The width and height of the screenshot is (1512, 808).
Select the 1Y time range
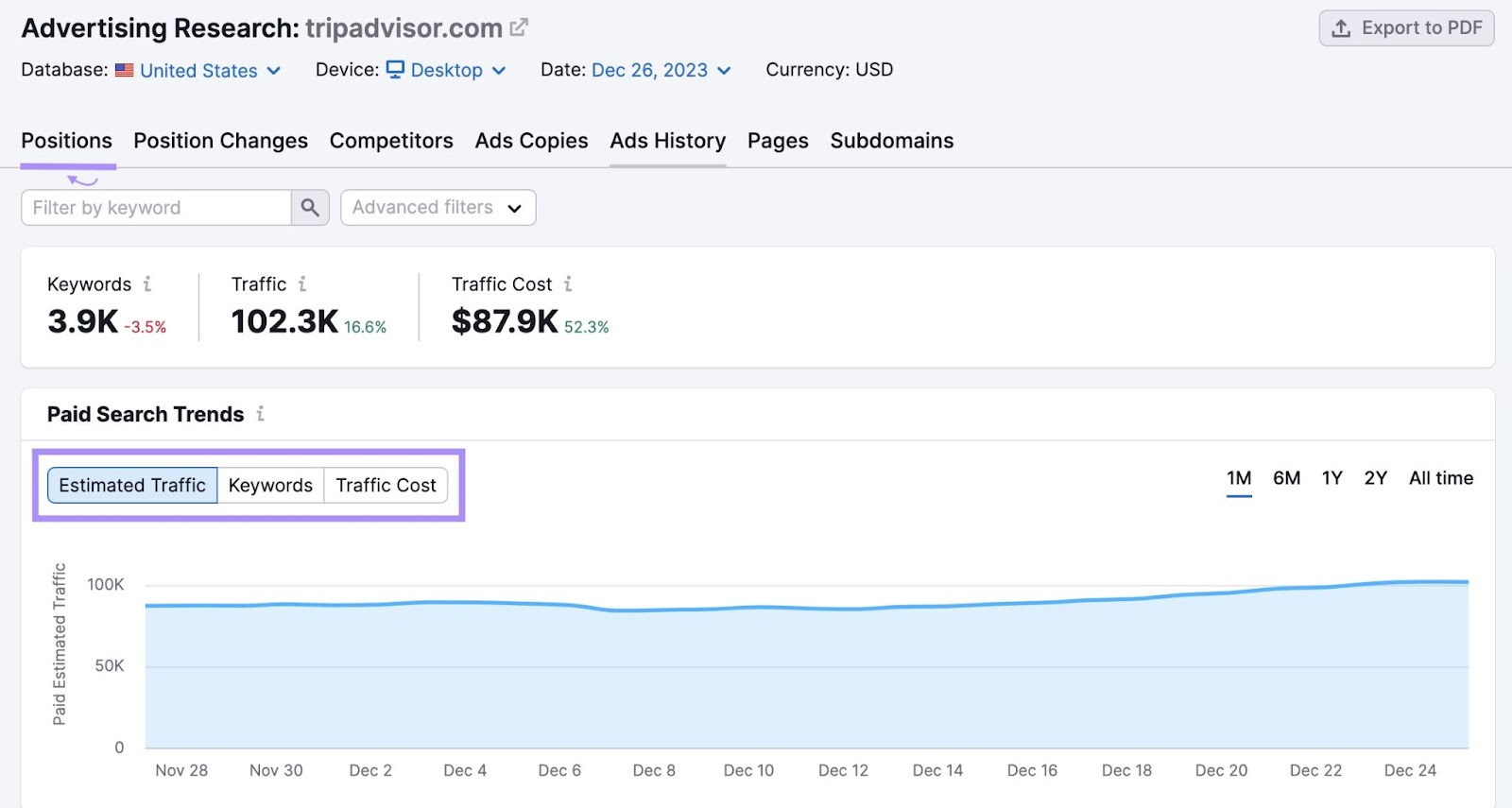(x=1332, y=478)
